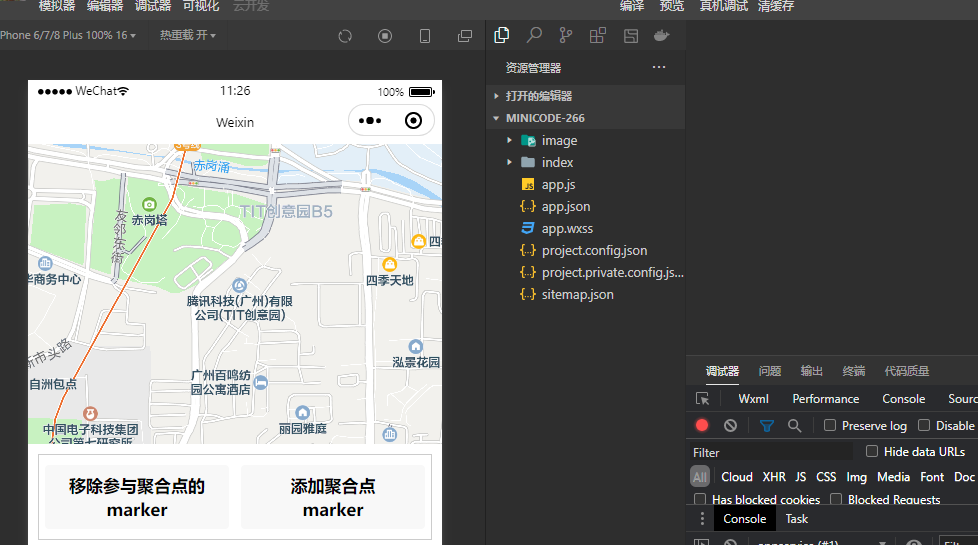Enable the Has blocked cookies checkbox
Image resolution: width=978 pixels, height=545 pixels.
pos(700,499)
